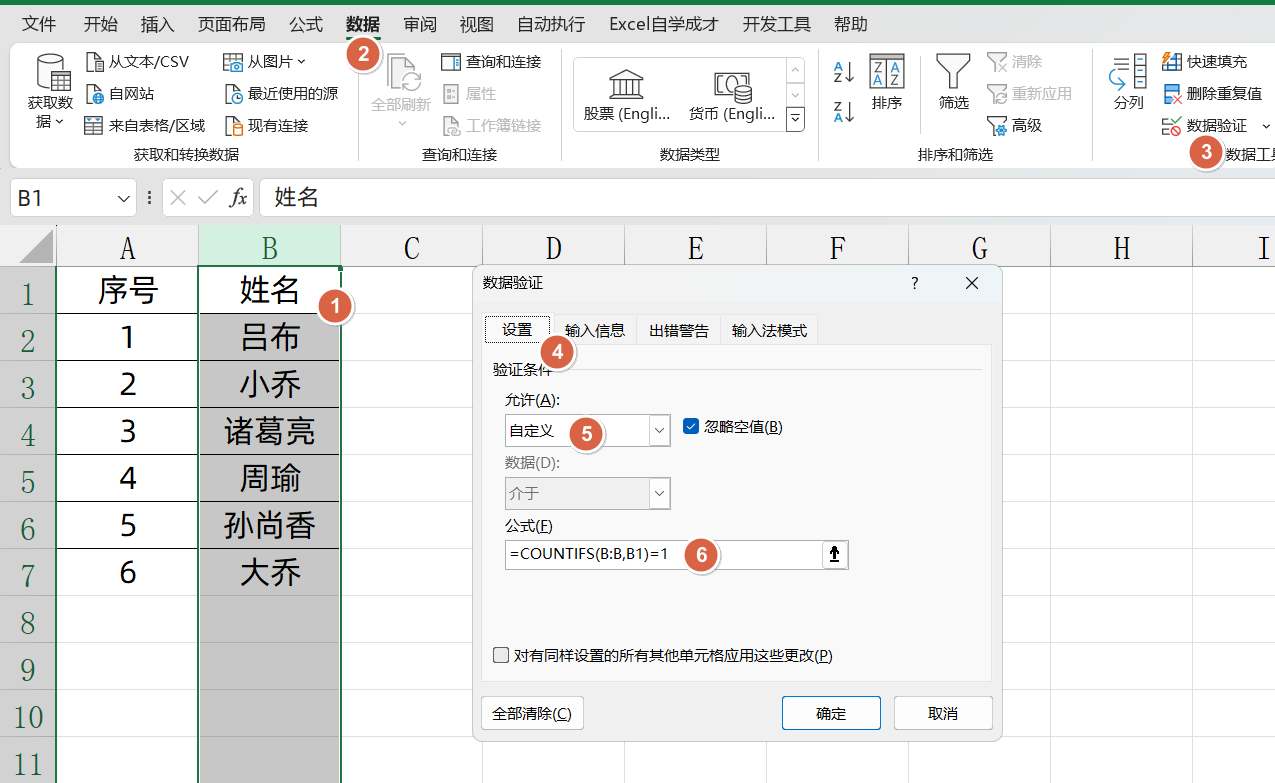Open the 获取数据 (Get Data) menu

[50, 92]
